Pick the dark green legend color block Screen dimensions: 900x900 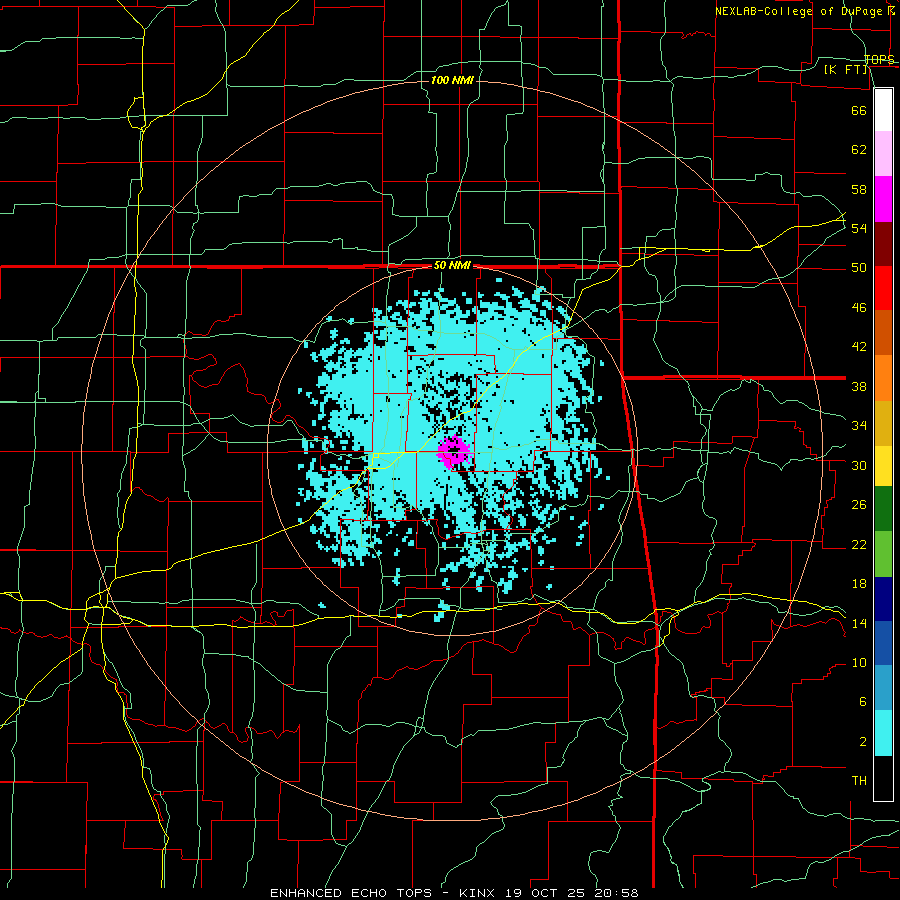pos(883,509)
